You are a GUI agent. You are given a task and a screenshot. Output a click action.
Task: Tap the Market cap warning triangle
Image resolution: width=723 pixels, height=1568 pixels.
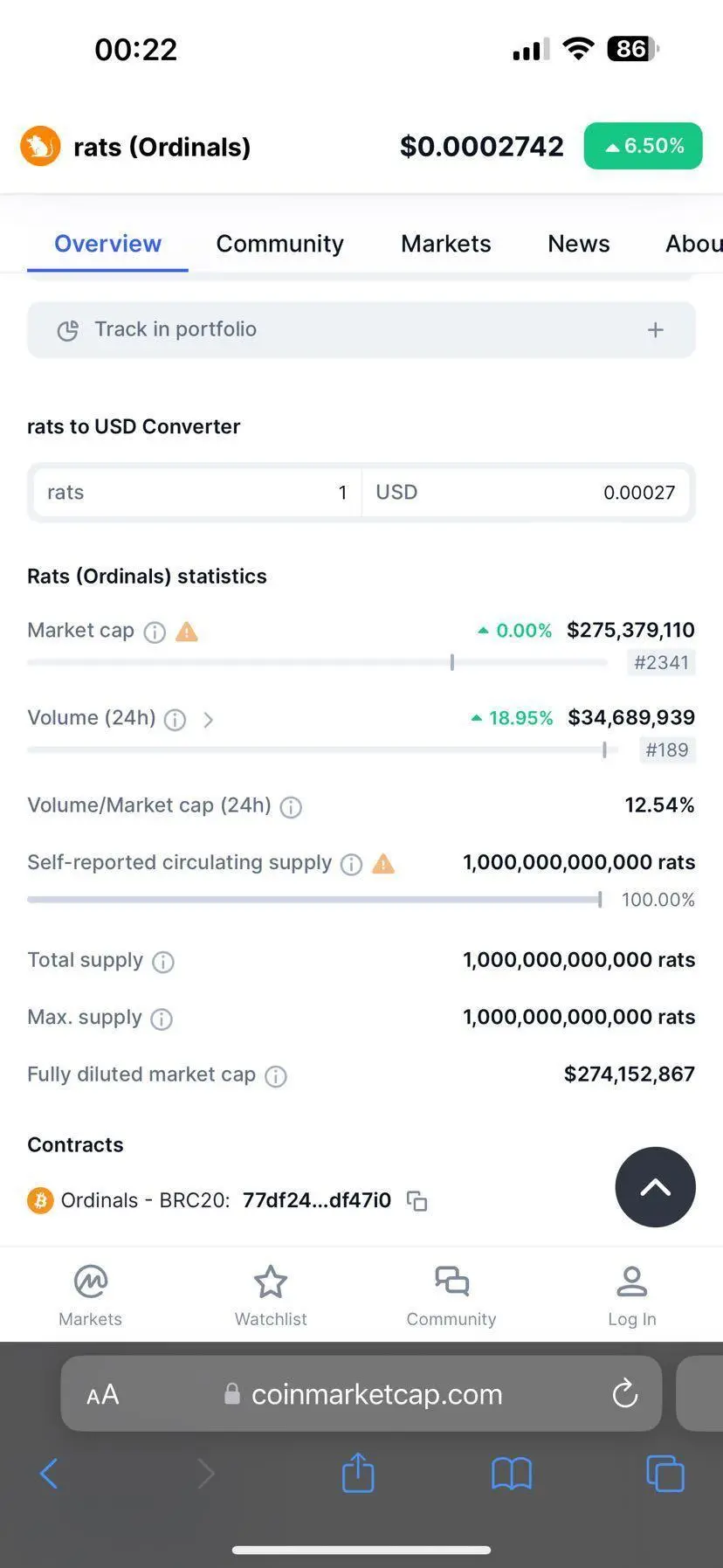click(x=187, y=632)
